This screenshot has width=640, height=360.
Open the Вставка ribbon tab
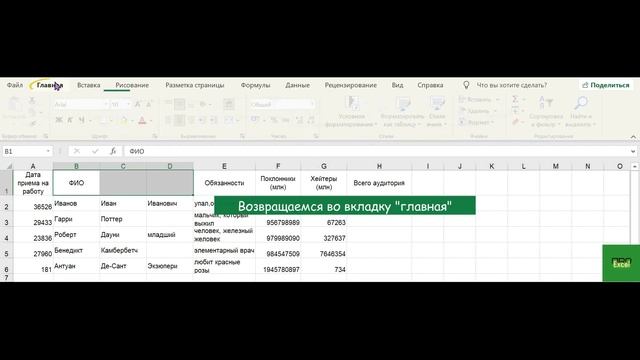pos(89,85)
